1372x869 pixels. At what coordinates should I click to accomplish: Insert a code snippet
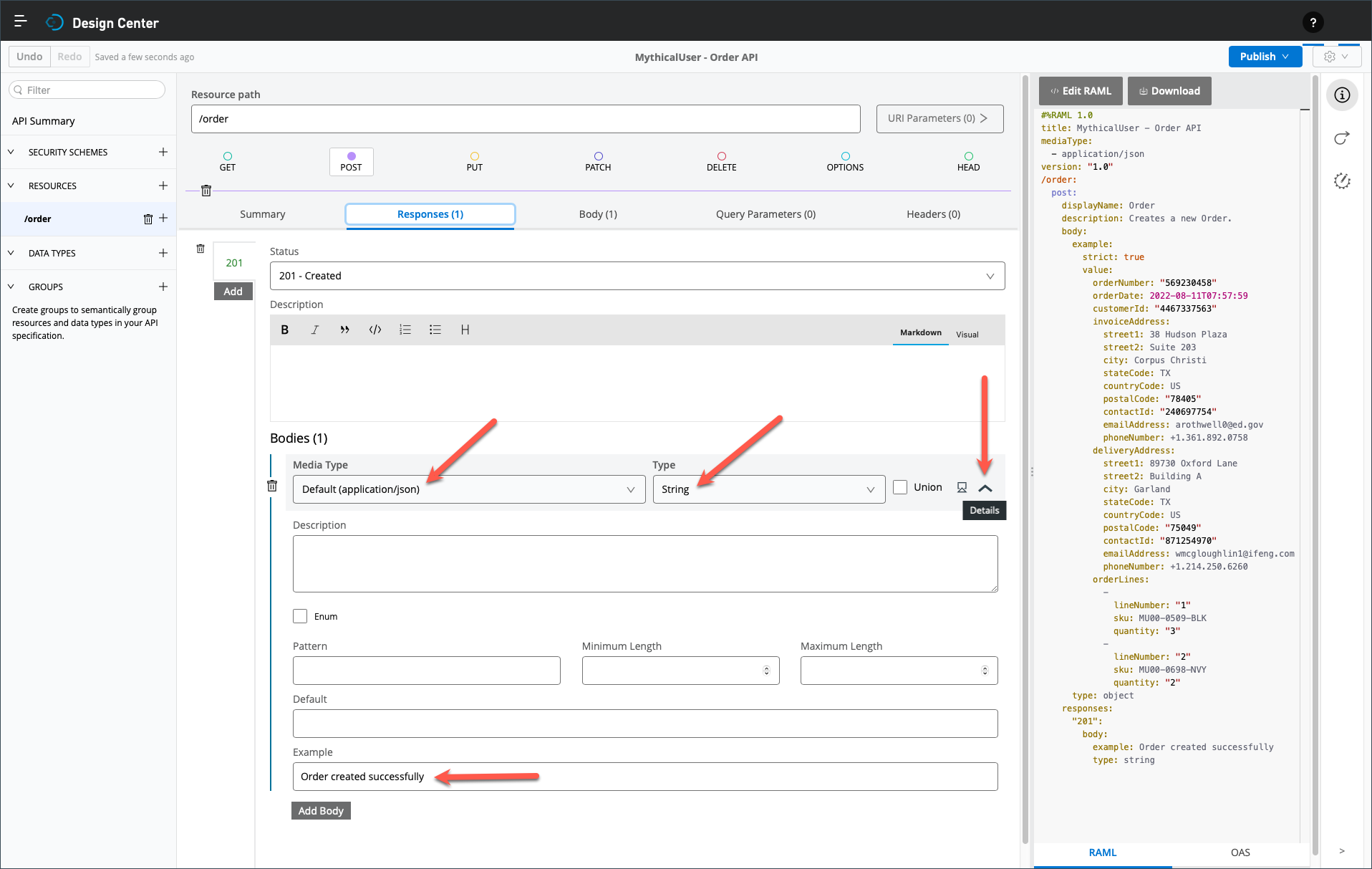375,330
